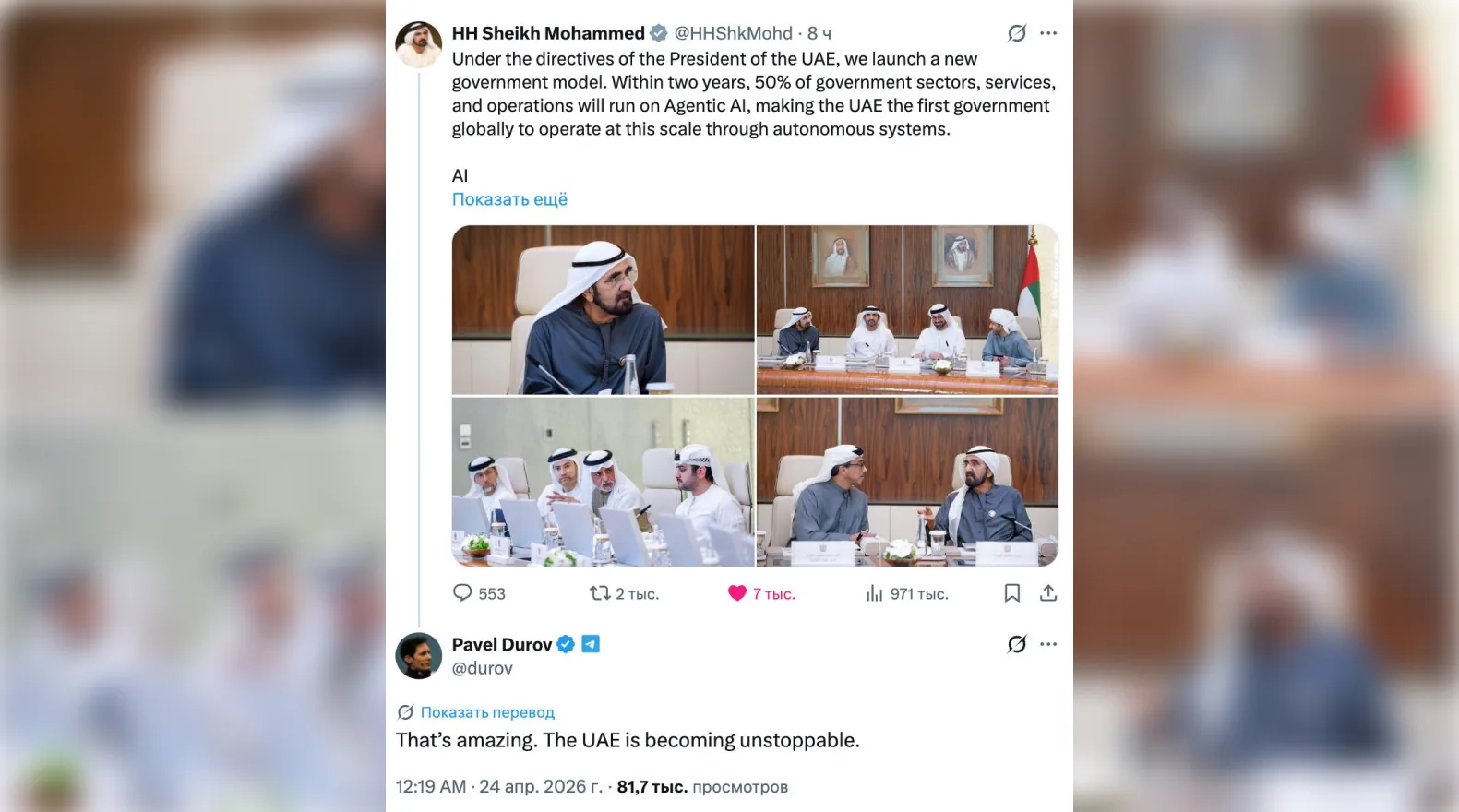Open HH Sheikh Mohammed's profile avatar
This screenshot has height=812, width=1459.
(x=419, y=44)
